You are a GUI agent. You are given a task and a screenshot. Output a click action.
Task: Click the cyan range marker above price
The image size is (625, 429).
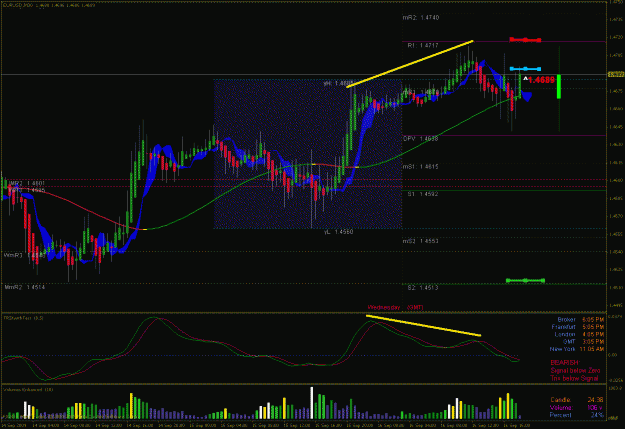525,69
